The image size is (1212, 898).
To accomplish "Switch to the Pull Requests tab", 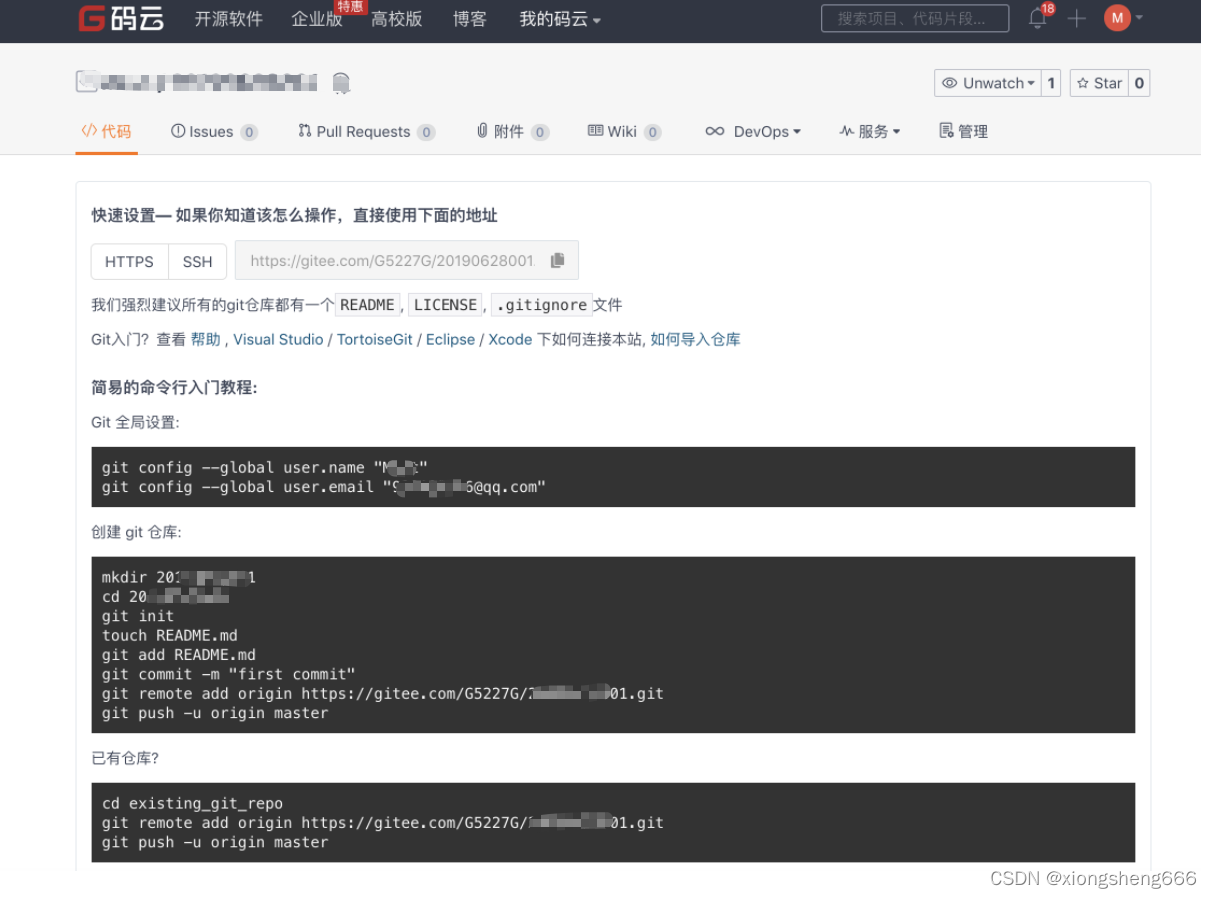I will coord(366,131).
